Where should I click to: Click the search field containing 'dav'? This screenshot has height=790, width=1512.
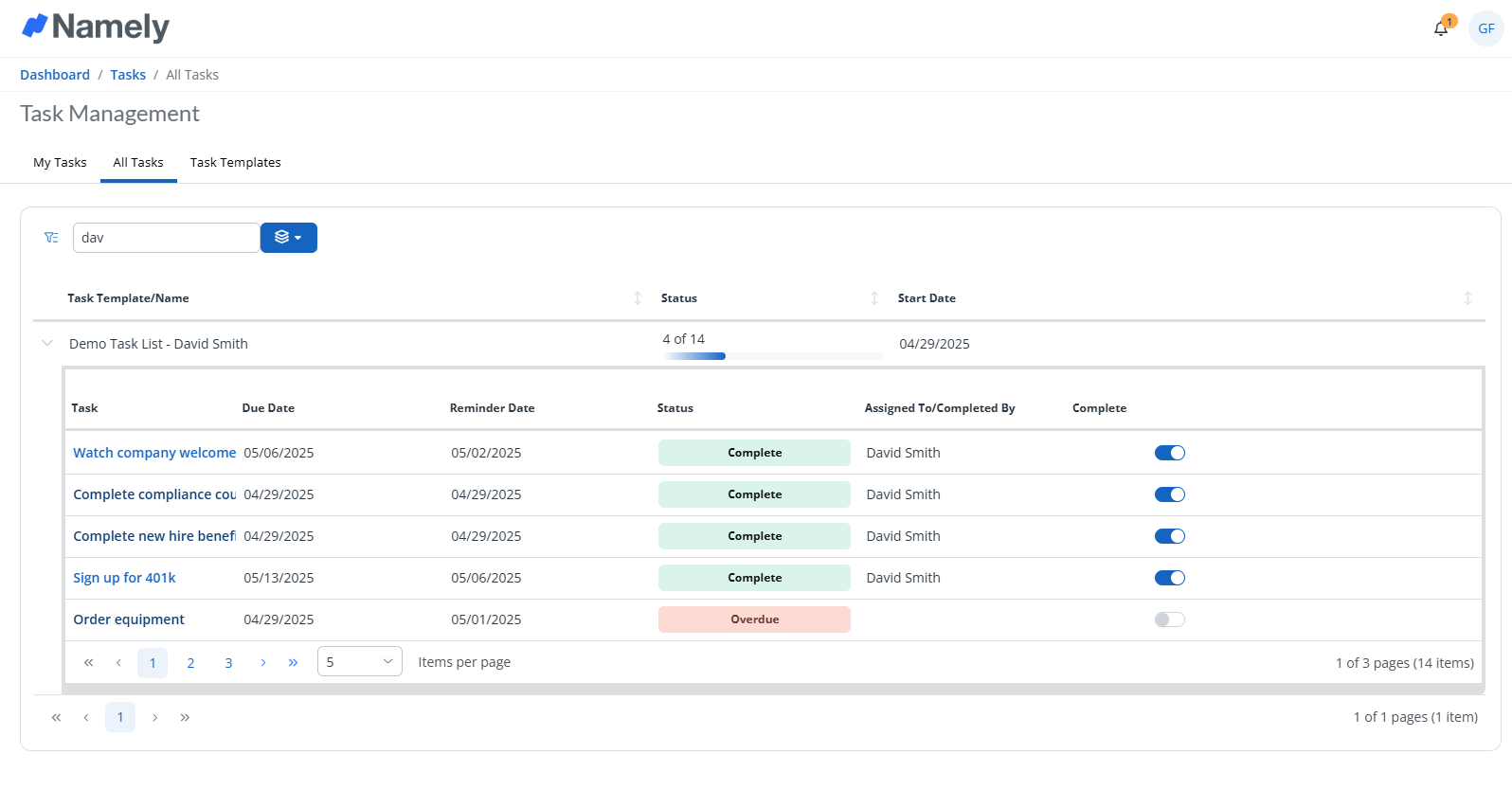point(166,238)
